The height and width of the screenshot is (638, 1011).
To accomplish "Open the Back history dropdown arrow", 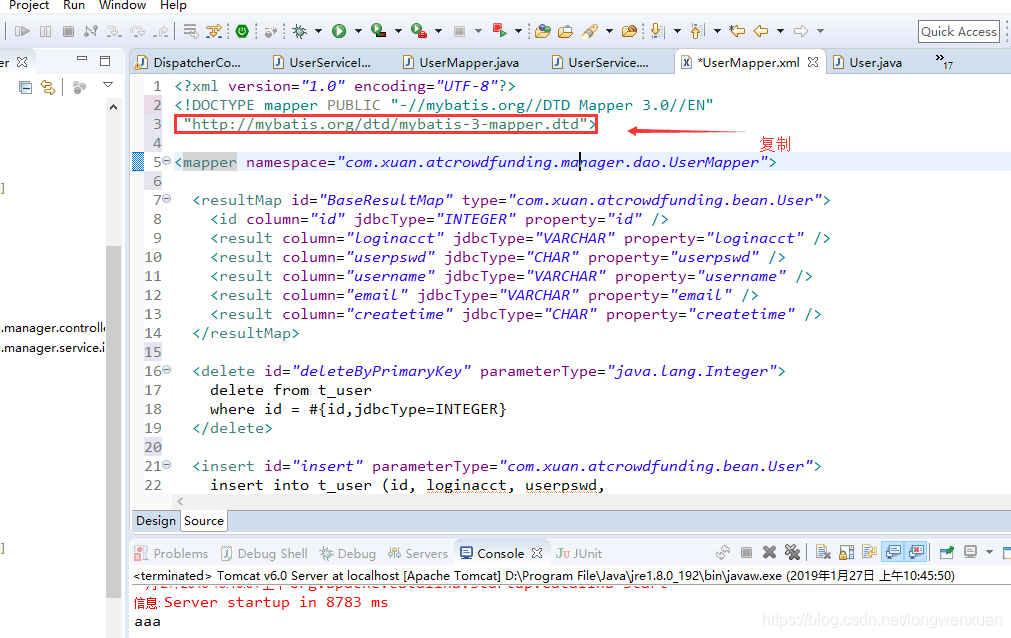I will (780, 31).
